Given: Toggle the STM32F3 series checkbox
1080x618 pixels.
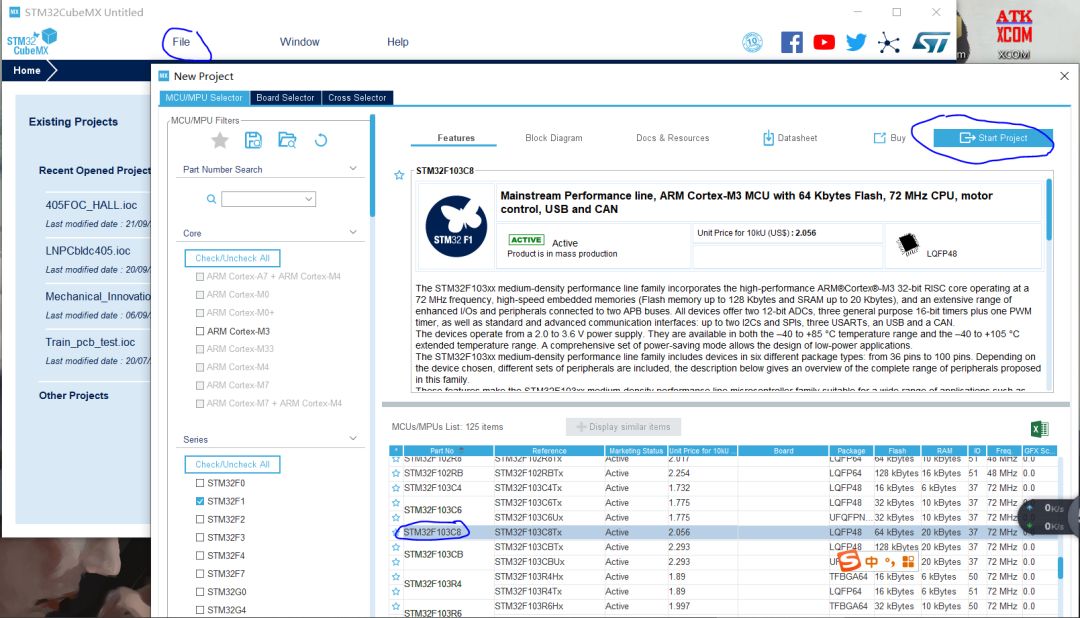Looking at the screenshot, I should click(200, 537).
